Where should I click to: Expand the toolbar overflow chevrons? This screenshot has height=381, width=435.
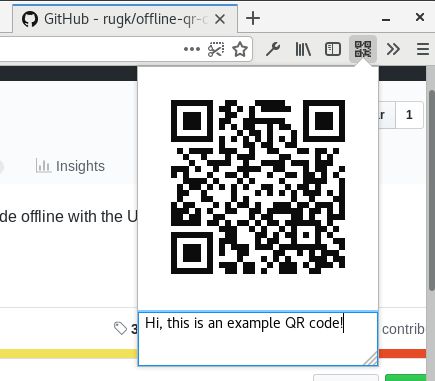tap(393, 49)
